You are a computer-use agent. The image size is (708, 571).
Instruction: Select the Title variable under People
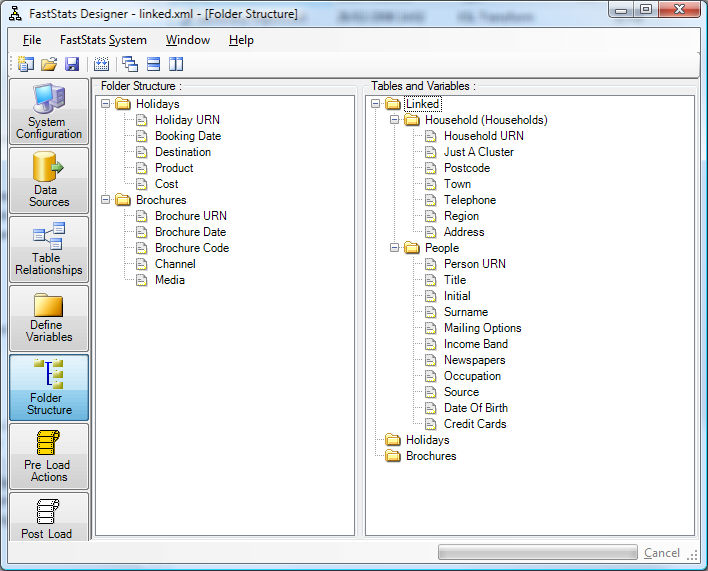pos(455,280)
